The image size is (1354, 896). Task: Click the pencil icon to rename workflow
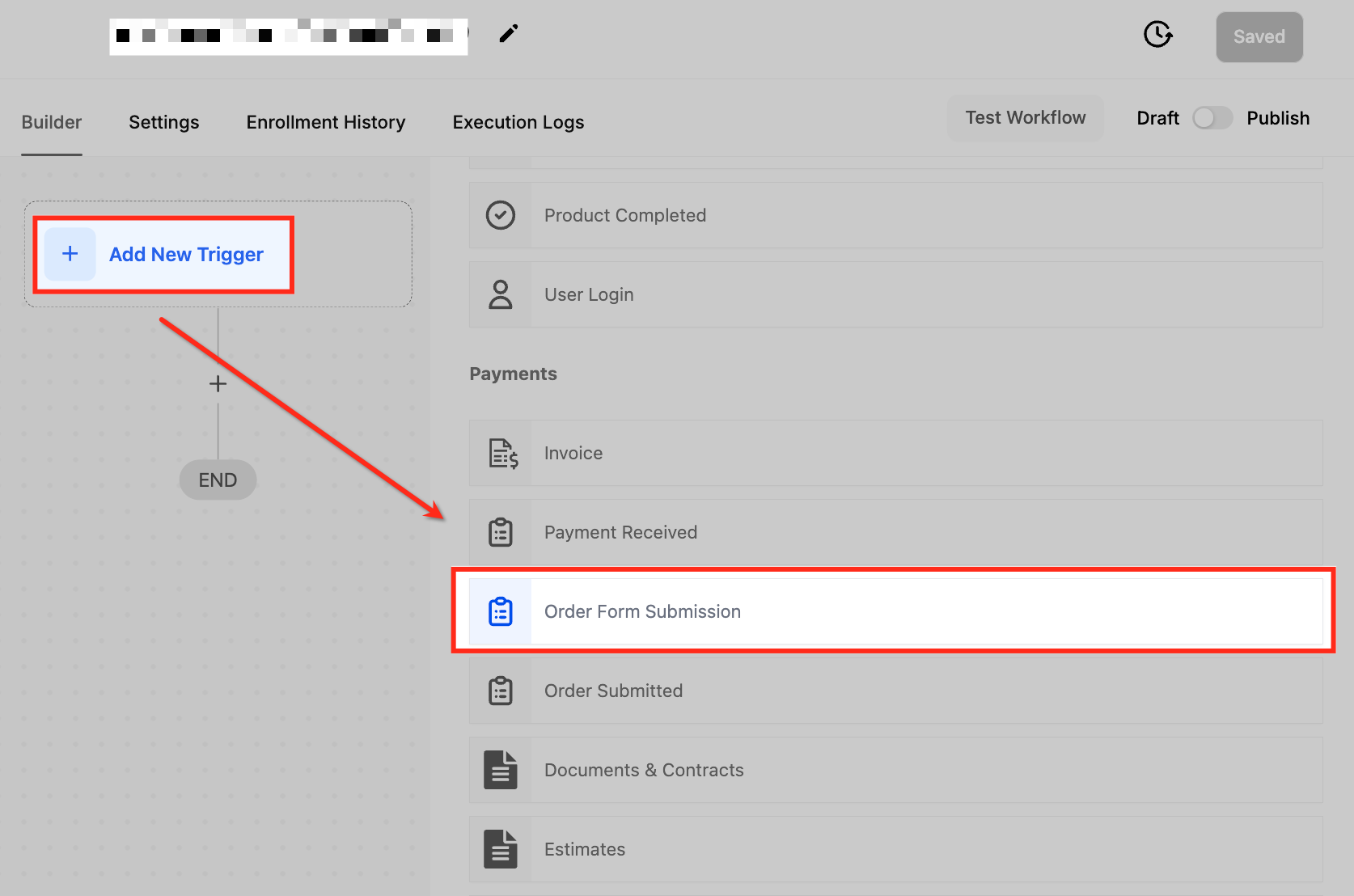click(x=508, y=34)
